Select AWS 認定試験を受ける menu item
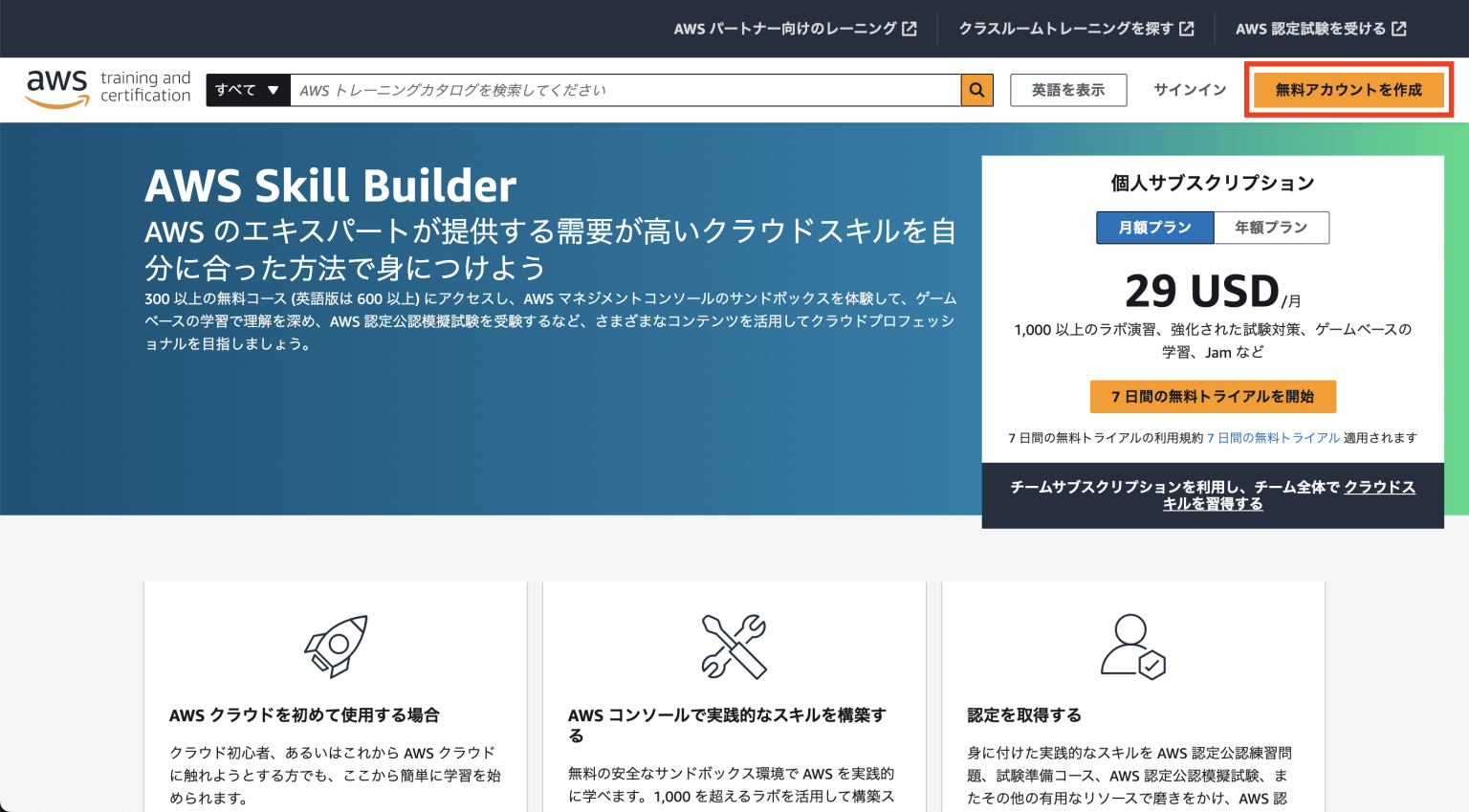Viewport: 1469px width, 812px height. [1310, 28]
